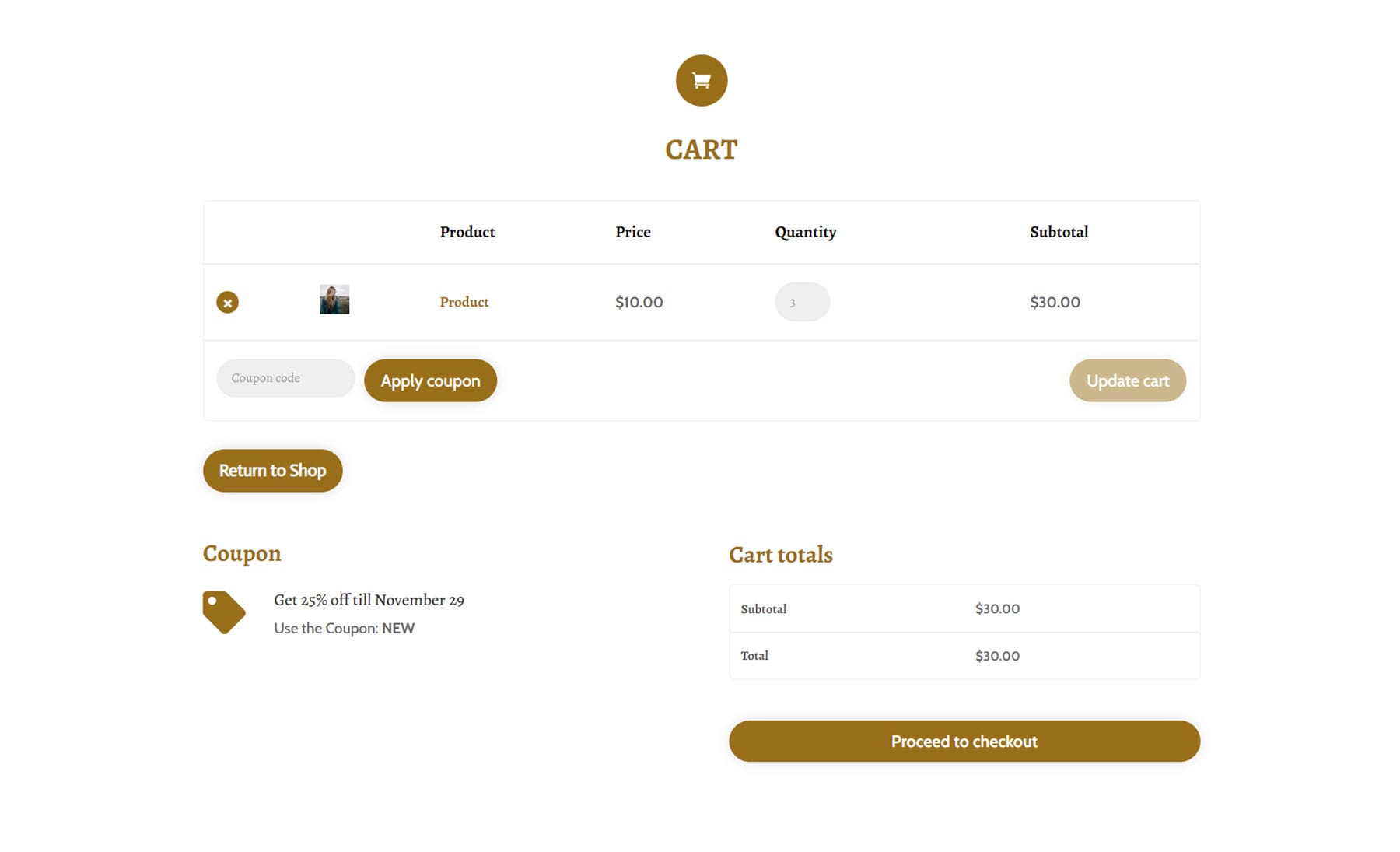Screen dimensions: 1400x852
Task: Click the Quantity column header
Action: pos(805,231)
